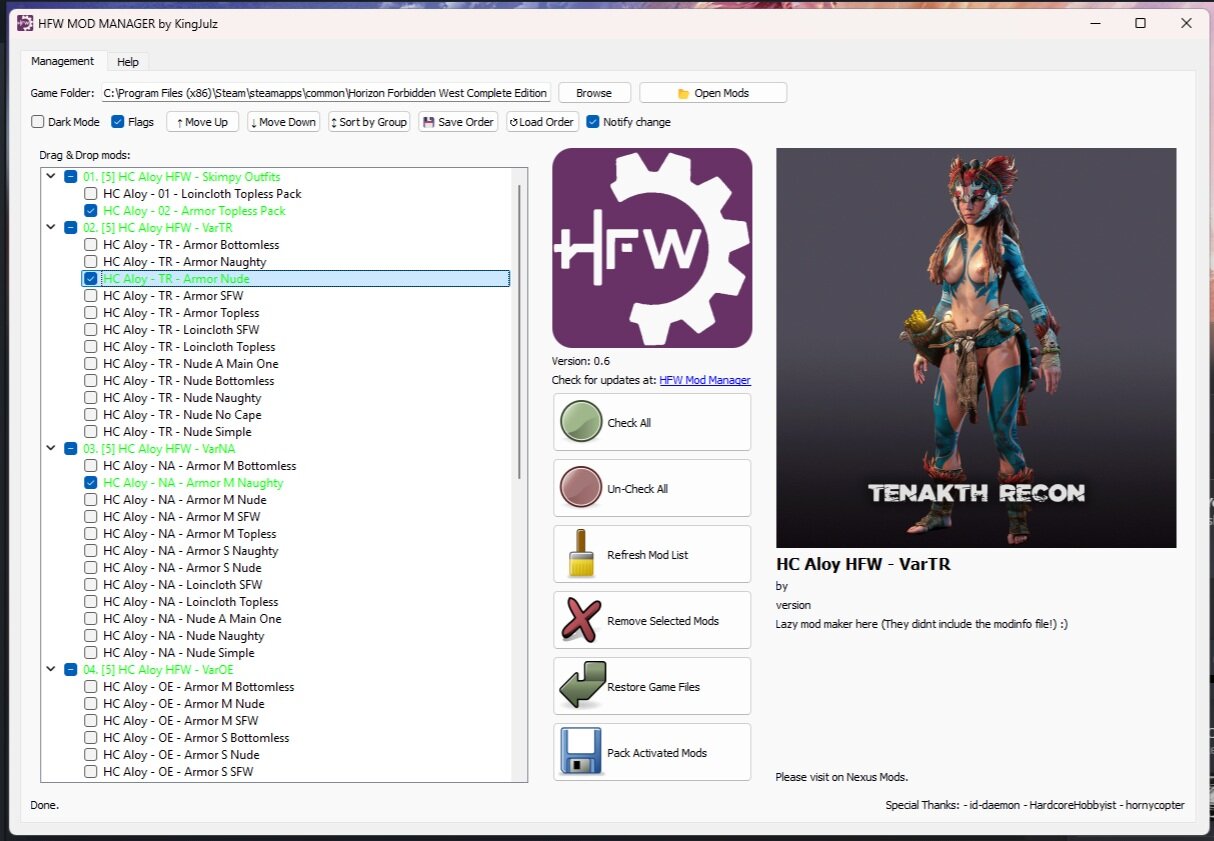Click inside the Game Folder path field

coord(325,93)
